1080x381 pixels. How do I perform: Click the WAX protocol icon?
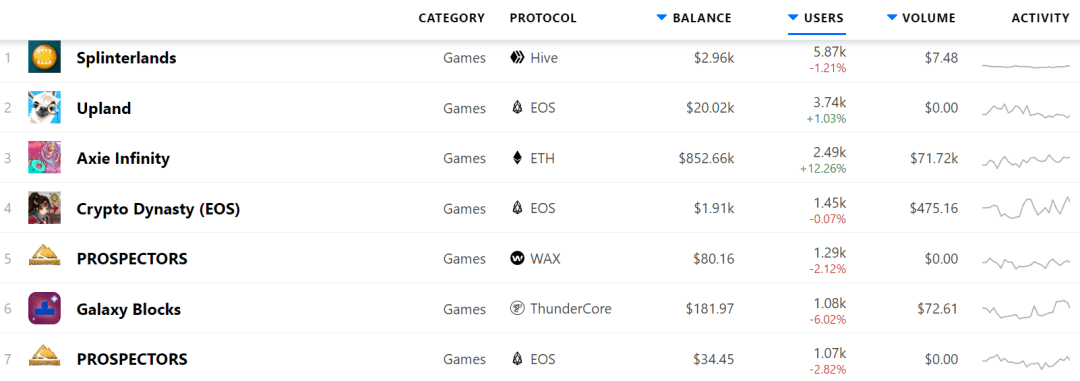517,259
